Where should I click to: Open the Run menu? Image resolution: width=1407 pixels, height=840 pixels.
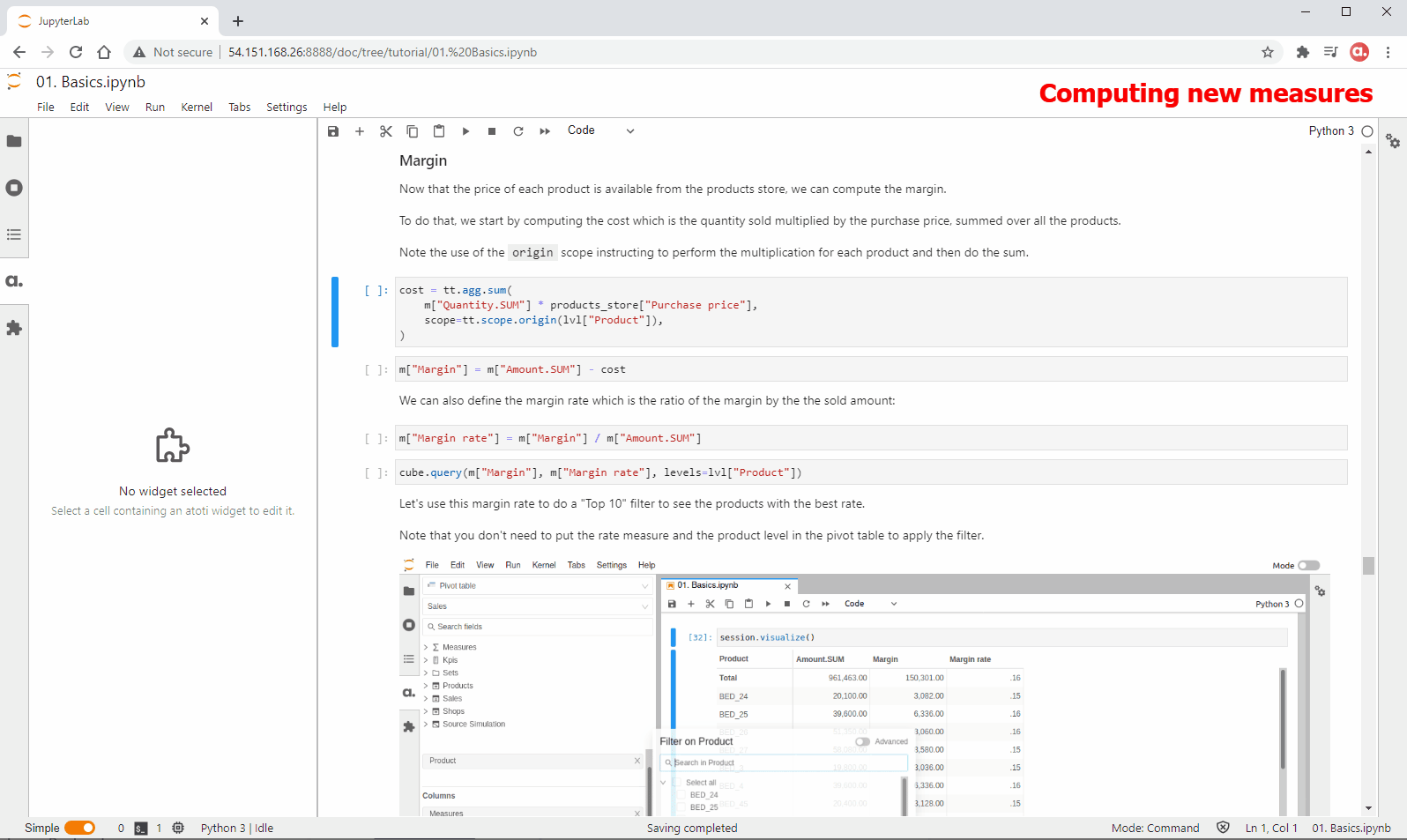pos(155,107)
